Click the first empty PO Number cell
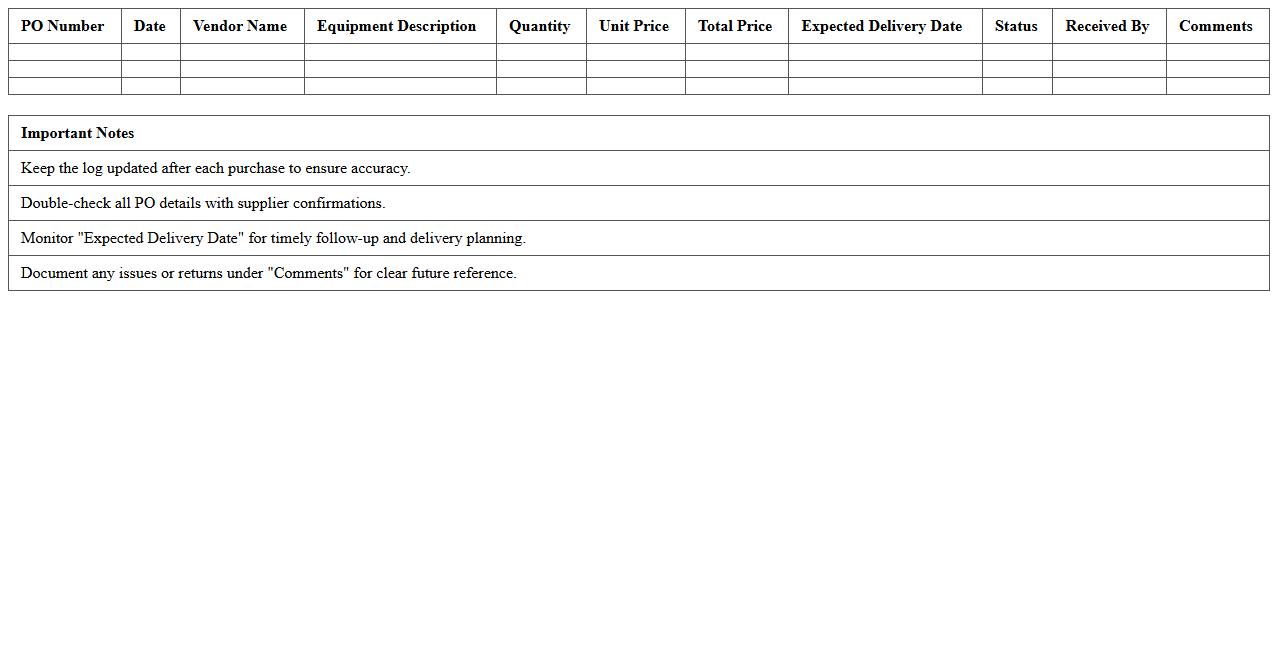This screenshot has height=650, width=1278. coord(63,51)
